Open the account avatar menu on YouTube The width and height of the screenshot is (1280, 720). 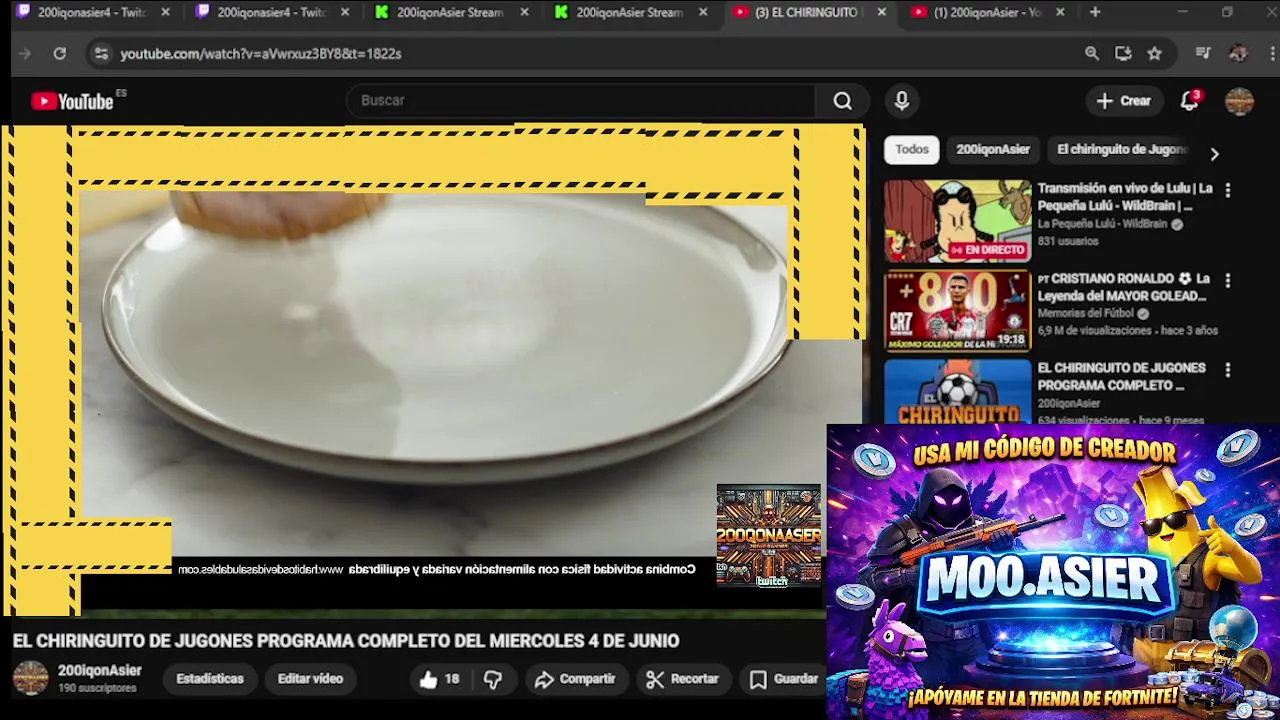click(x=1239, y=101)
